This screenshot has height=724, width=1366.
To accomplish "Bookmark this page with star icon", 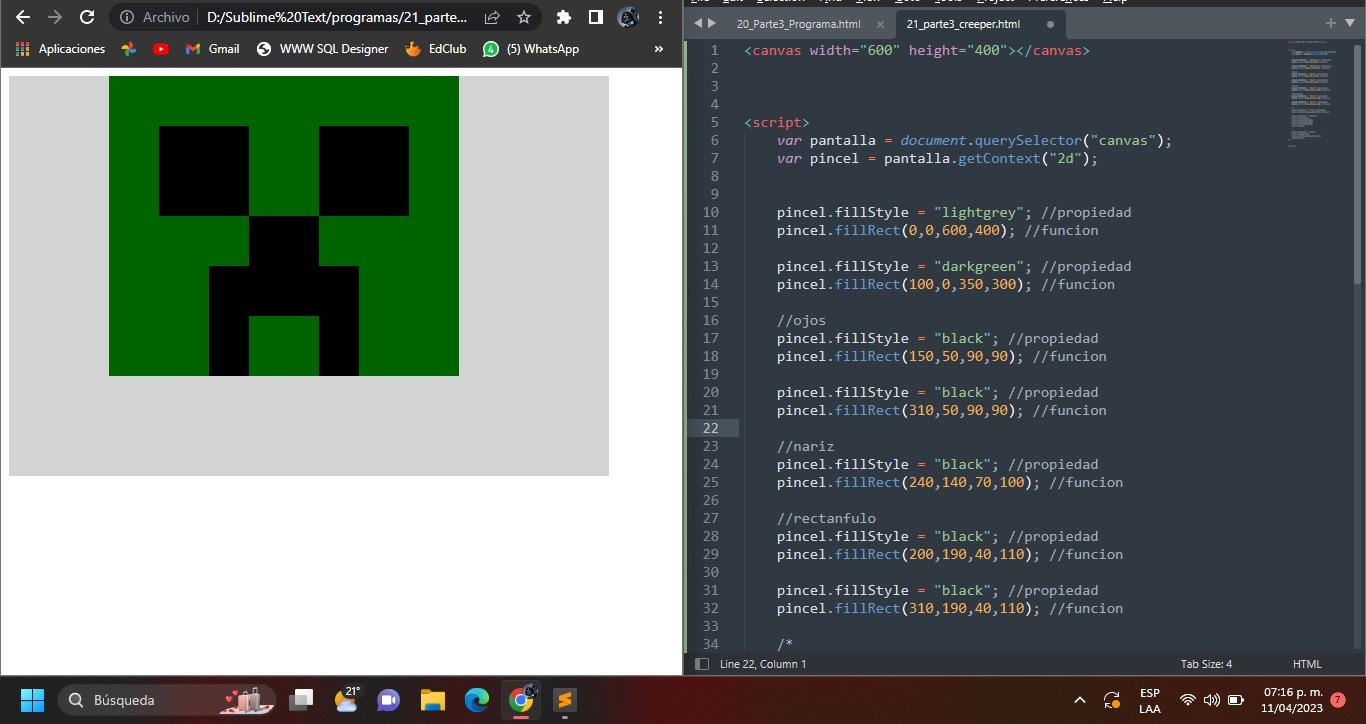I will tap(524, 17).
